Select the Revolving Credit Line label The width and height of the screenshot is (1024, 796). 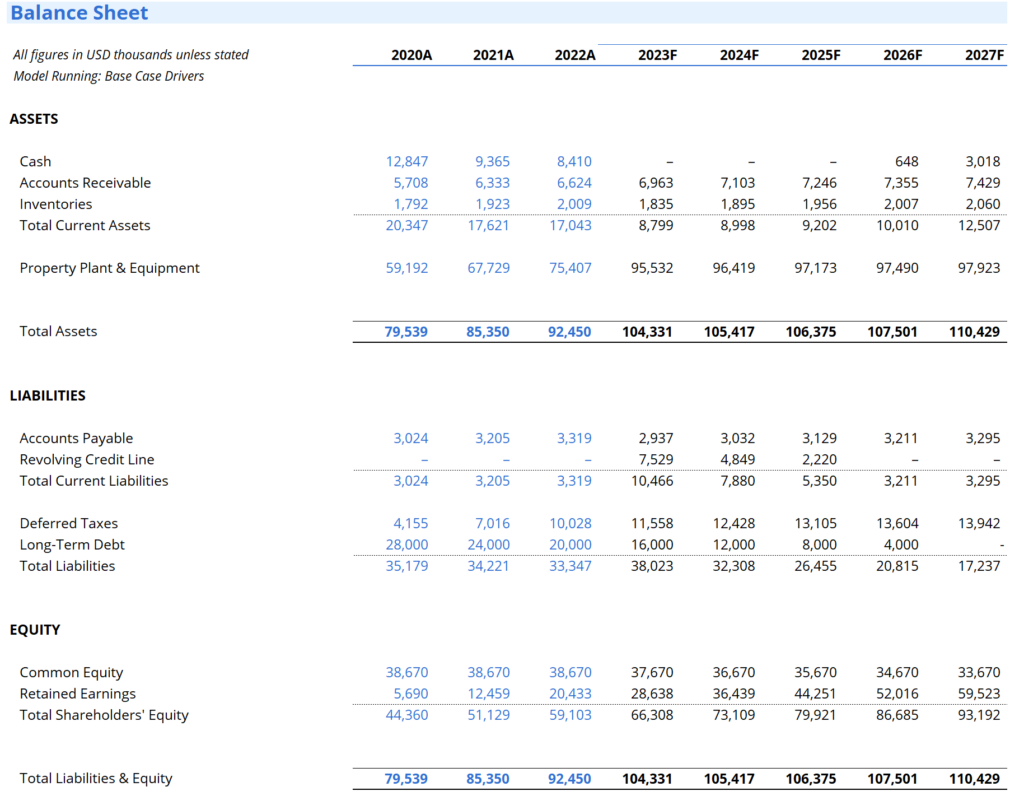(86, 459)
